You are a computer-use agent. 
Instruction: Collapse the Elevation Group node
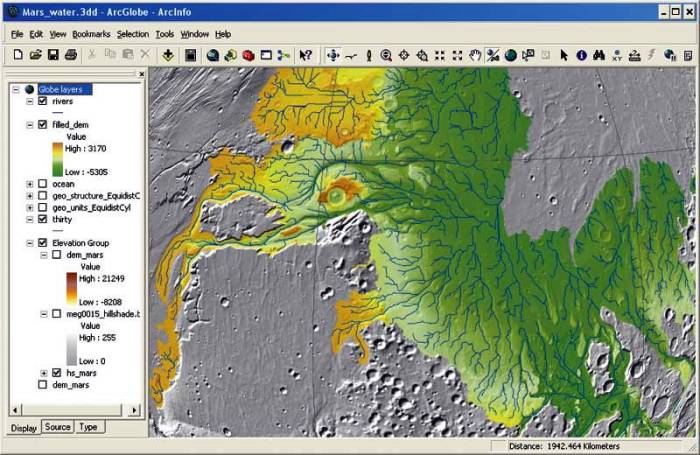click(x=30, y=243)
